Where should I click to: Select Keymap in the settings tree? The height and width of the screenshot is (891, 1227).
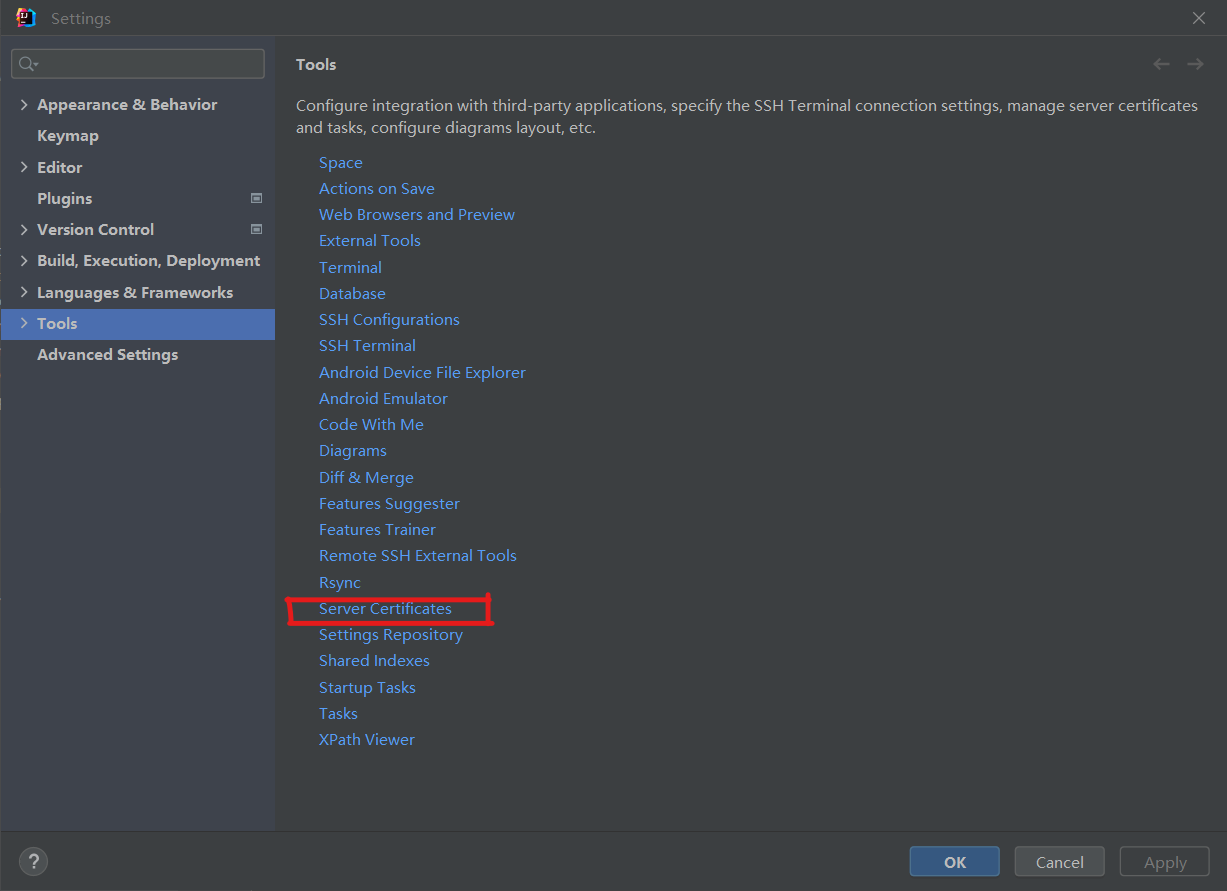pos(68,136)
